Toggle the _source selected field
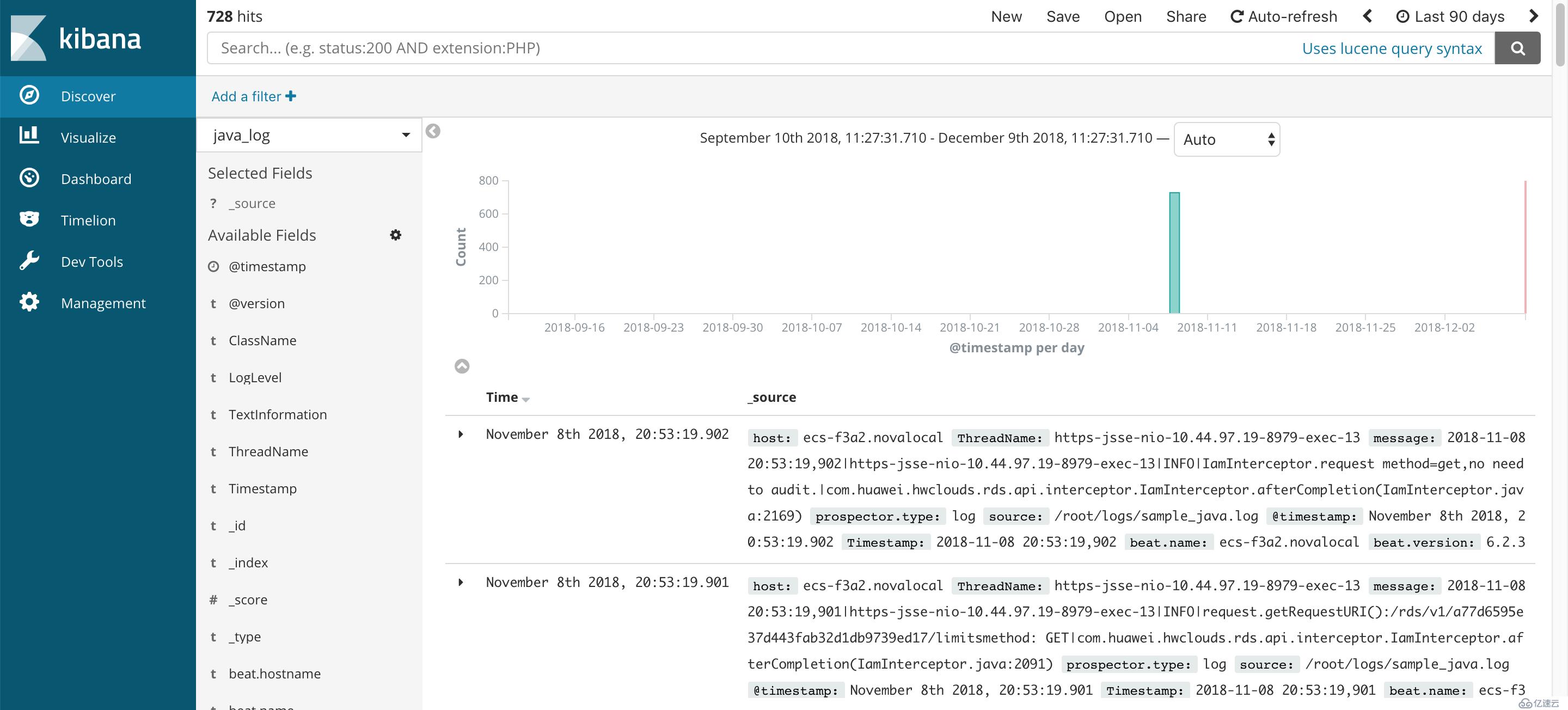 [252, 202]
